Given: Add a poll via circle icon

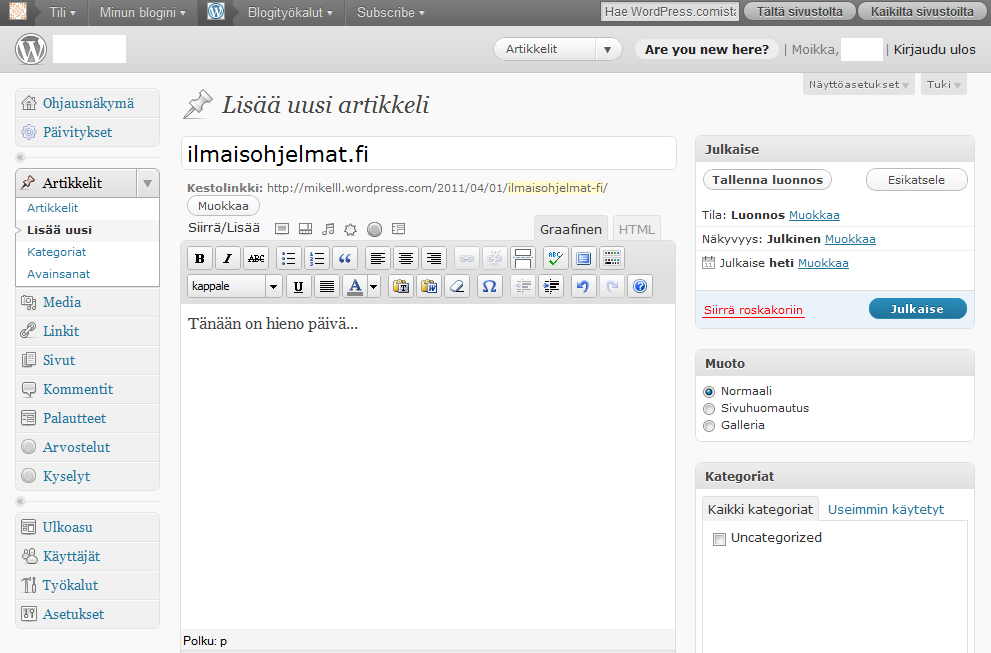Looking at the screenshot, I should [x=374, y=229].
